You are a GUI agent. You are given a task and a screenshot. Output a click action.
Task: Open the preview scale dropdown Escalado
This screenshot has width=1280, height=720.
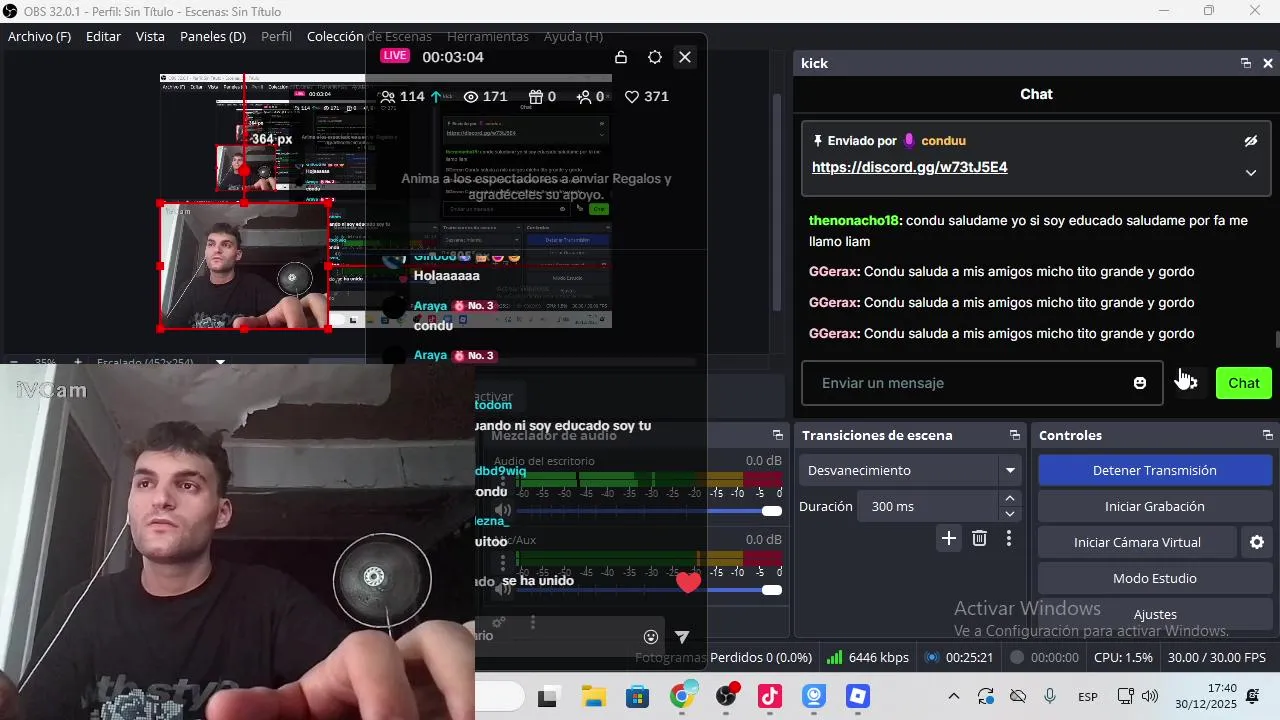(x=220, y=362)
